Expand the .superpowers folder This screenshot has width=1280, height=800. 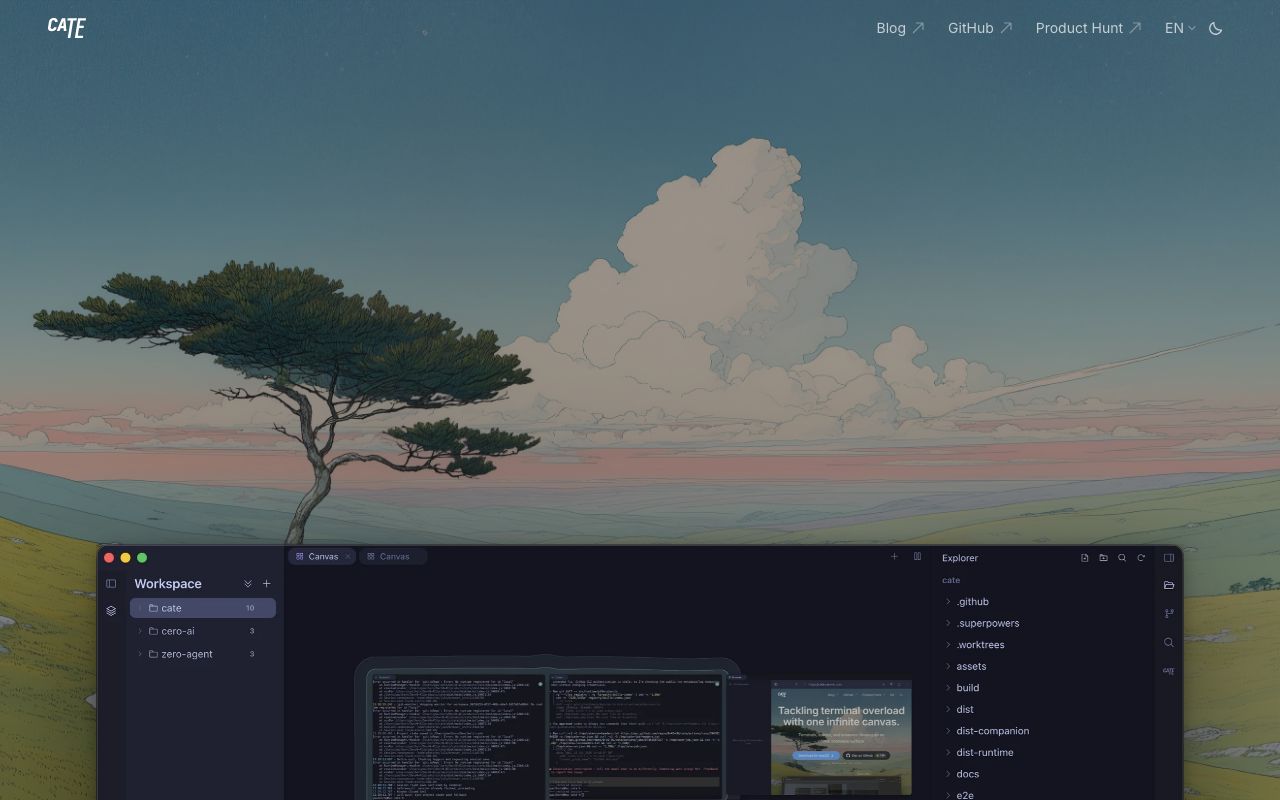(948, 623)
